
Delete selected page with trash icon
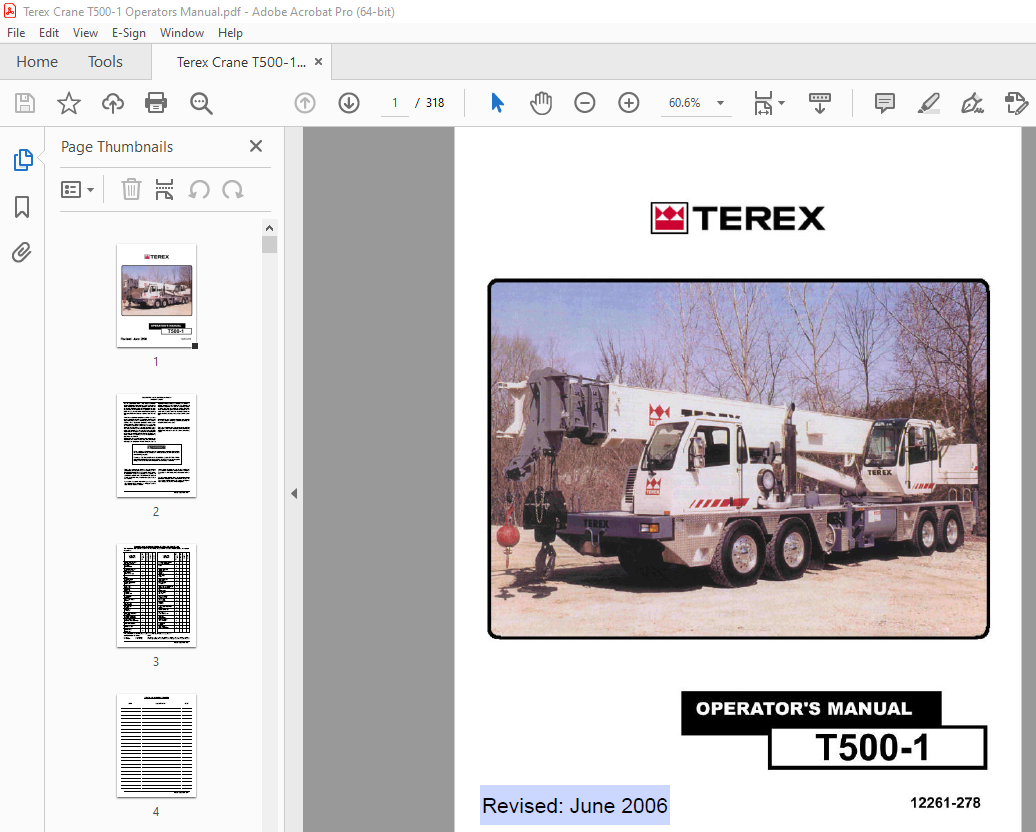pyautogui.click(x=131, y=190)
